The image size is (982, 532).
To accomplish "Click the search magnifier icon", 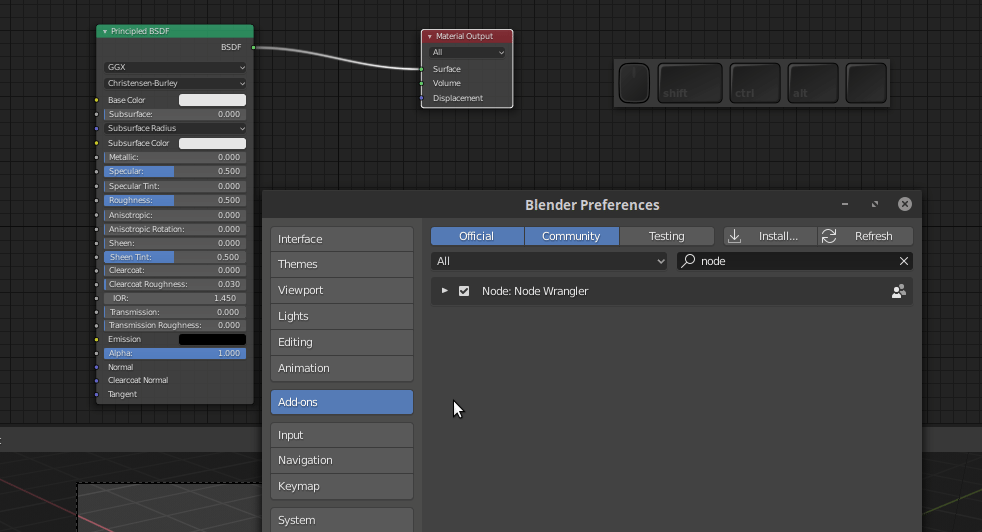I will pos(688,261).
